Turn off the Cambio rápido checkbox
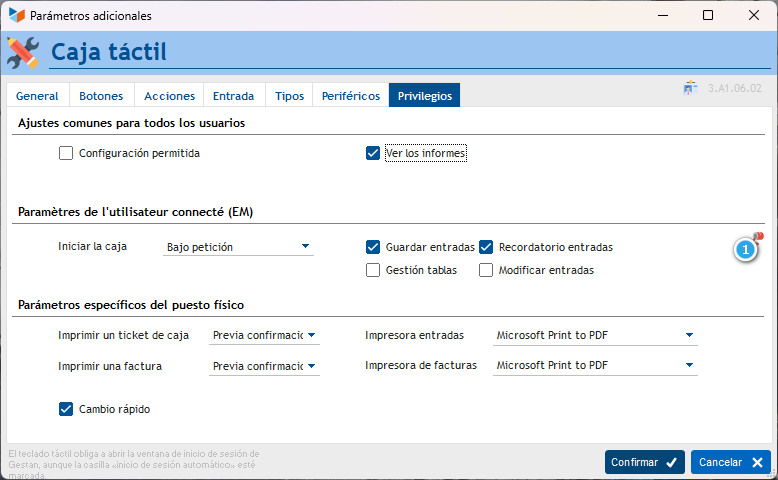 click(x=66, y=409)
